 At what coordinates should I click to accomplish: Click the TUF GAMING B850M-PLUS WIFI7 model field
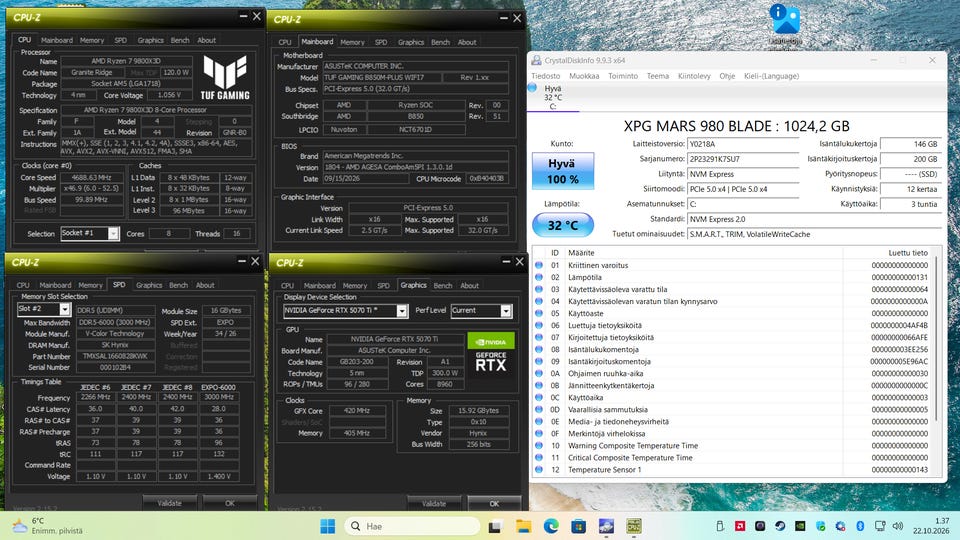pyautogui.click(x=382, y=78)
